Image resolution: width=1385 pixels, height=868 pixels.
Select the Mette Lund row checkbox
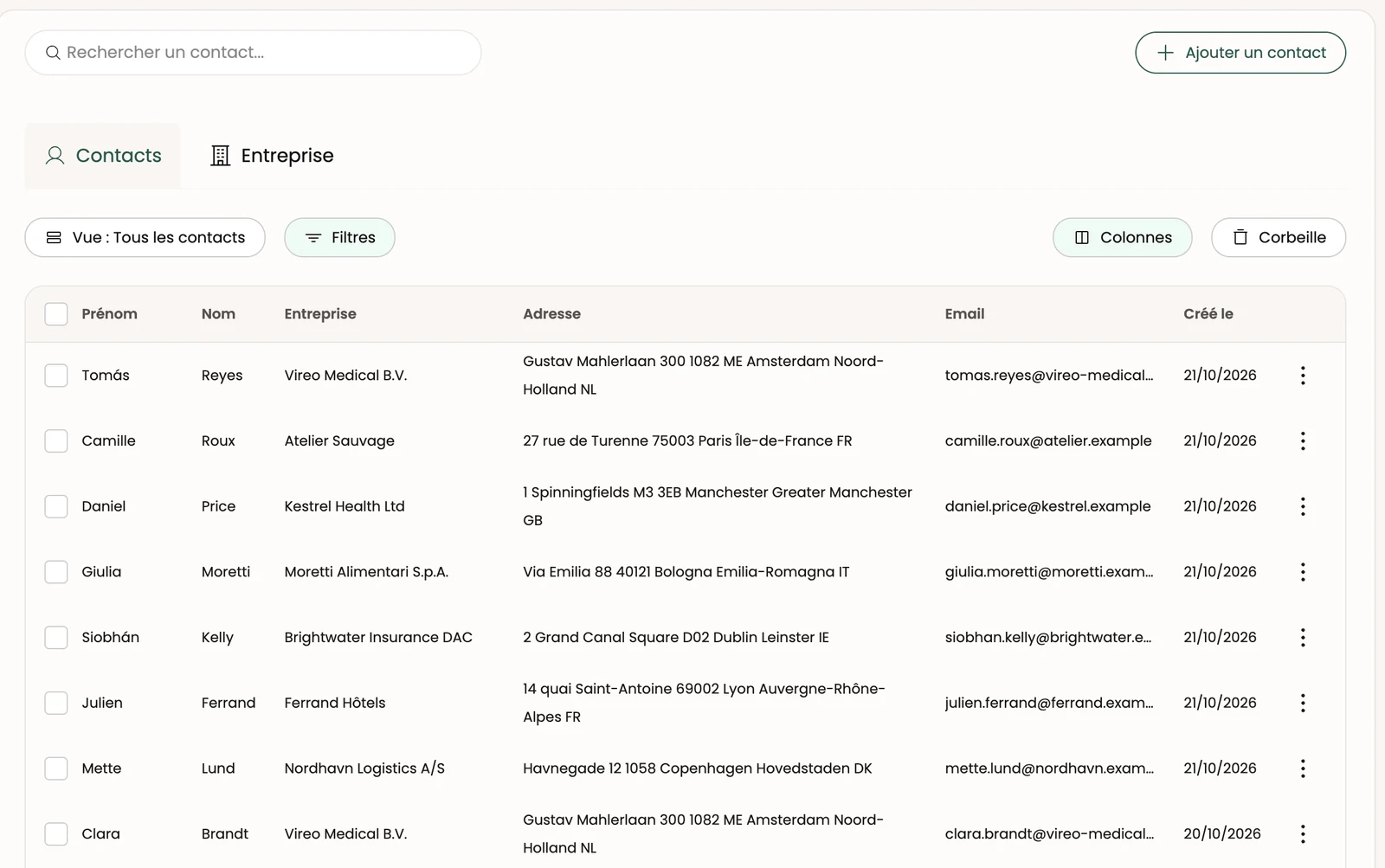56,768
